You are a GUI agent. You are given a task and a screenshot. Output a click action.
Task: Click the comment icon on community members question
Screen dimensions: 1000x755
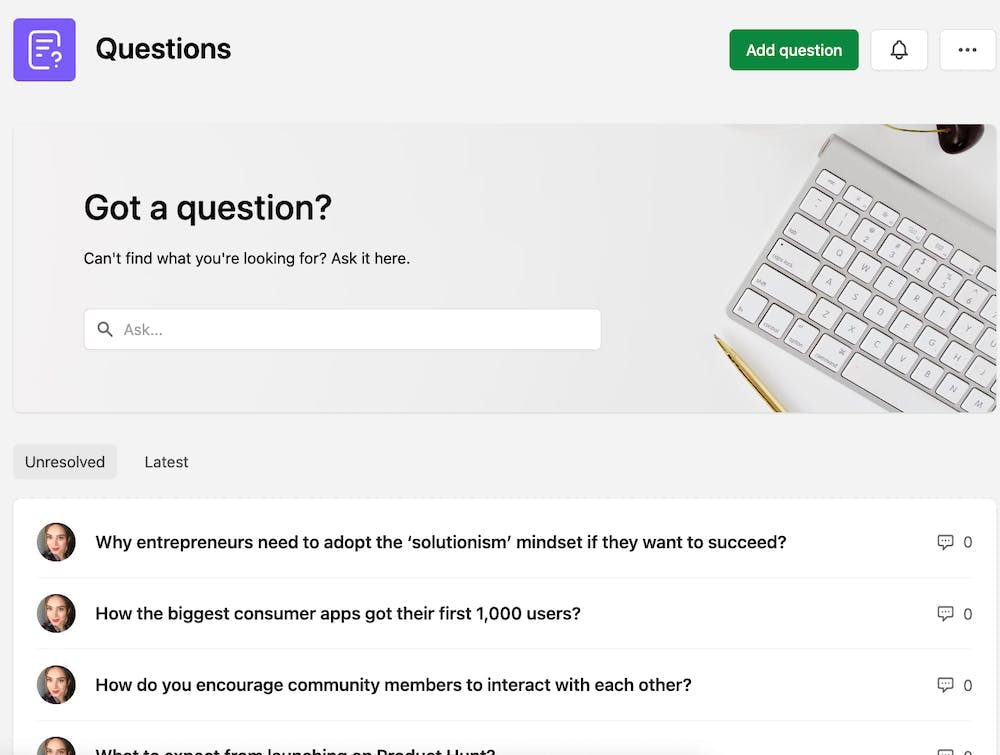click(945, 685)
